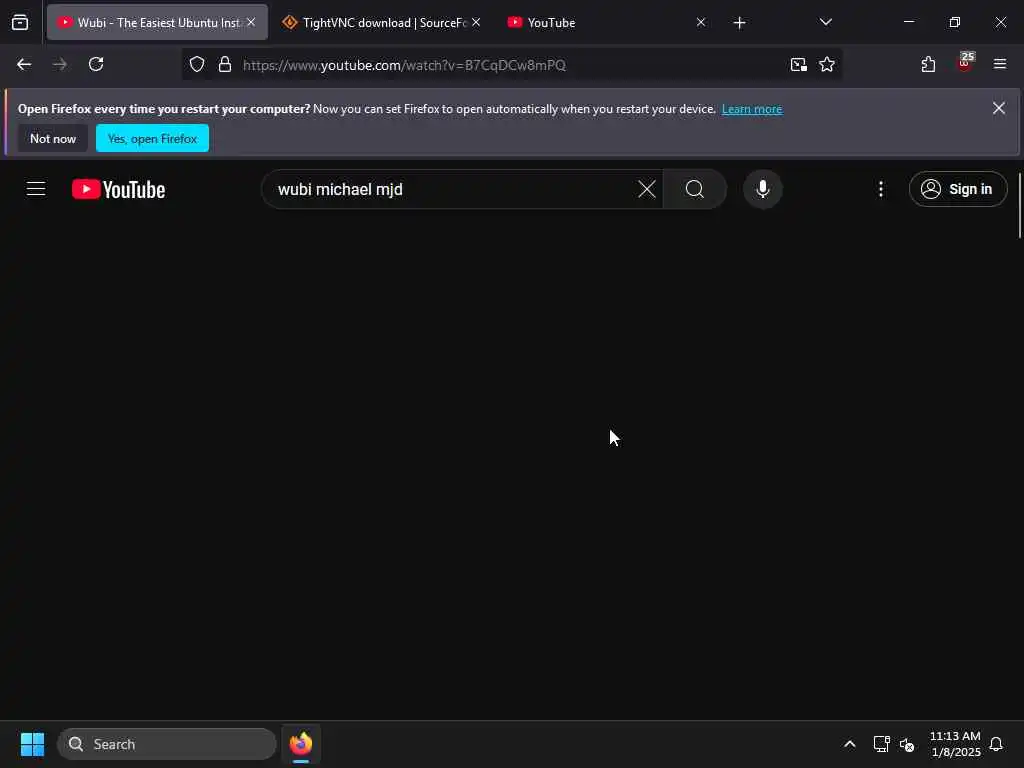
Task: Open a new browser tab
Action: [739, 23]
